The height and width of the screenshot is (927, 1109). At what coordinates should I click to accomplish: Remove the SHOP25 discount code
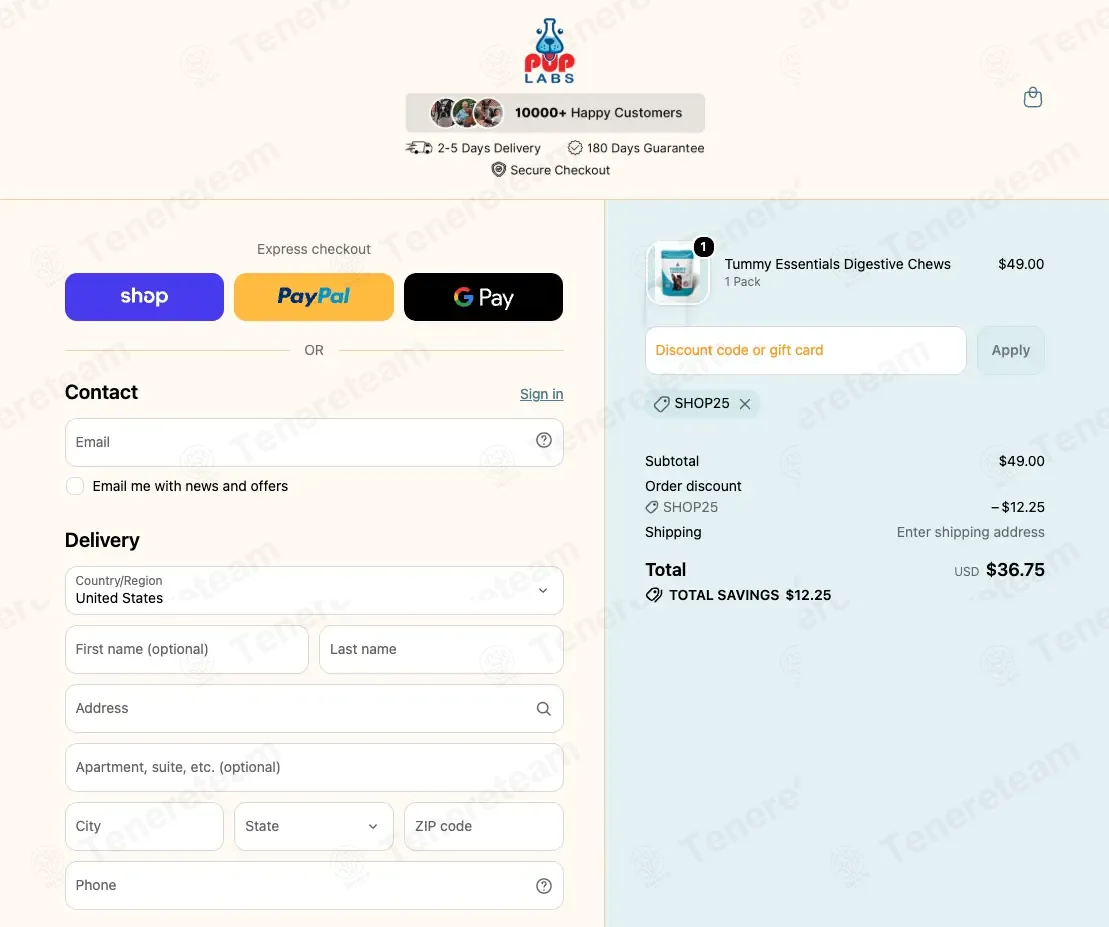click(x=745, y=404)
